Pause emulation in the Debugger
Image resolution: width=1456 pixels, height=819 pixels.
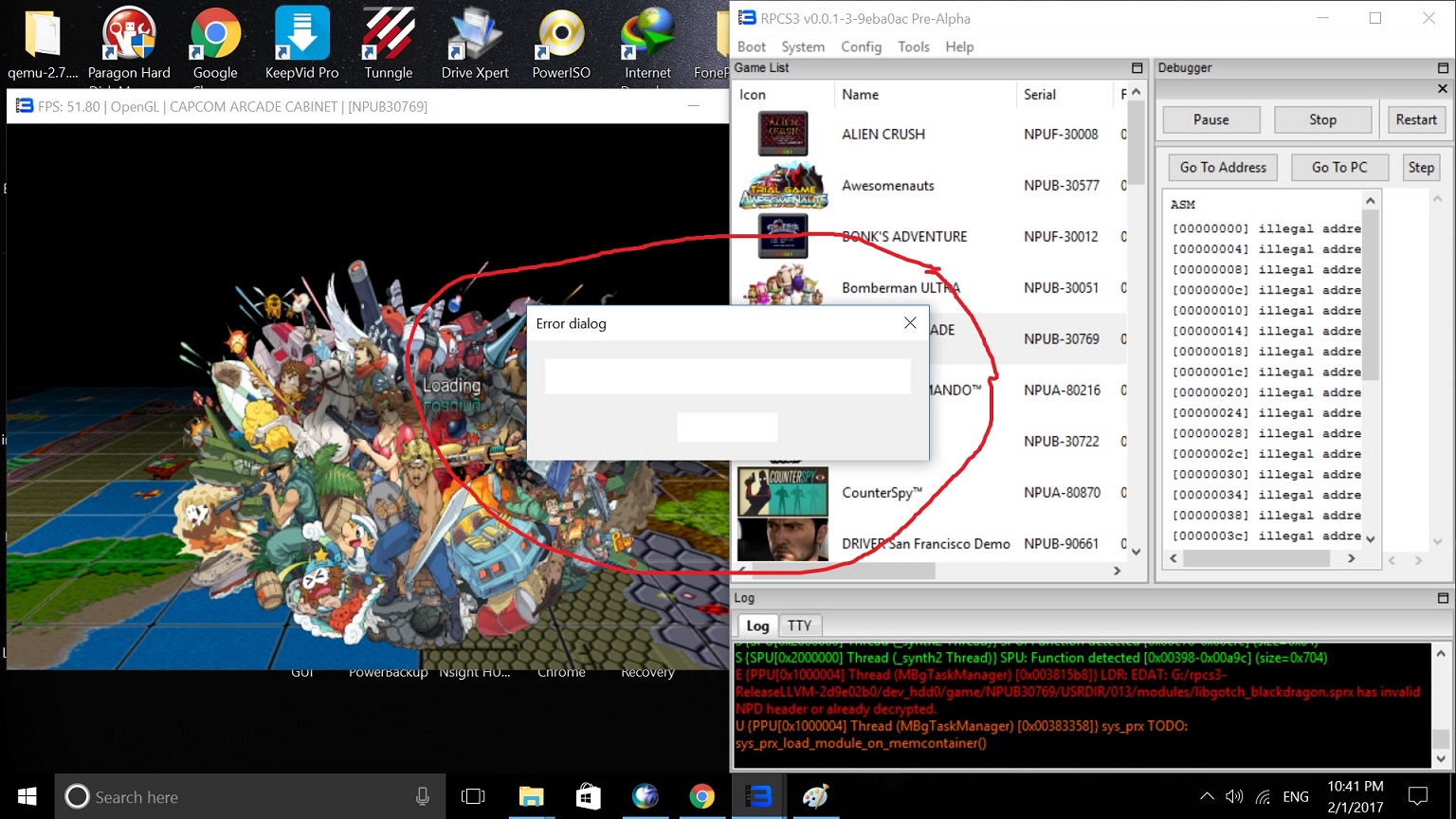(1211, 119)
